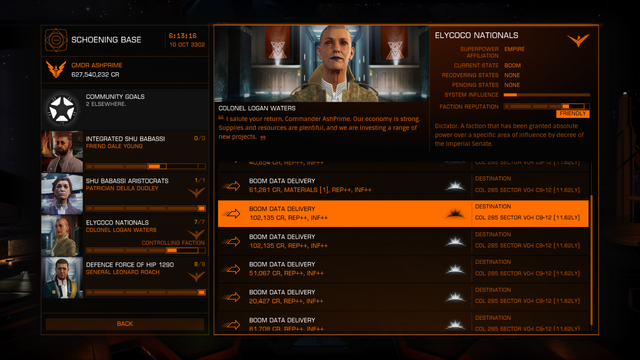Image resolution: width=640 pixels, height=360 pixels.
Task: Click the system influence bar
Action: (x=547, y=95)
